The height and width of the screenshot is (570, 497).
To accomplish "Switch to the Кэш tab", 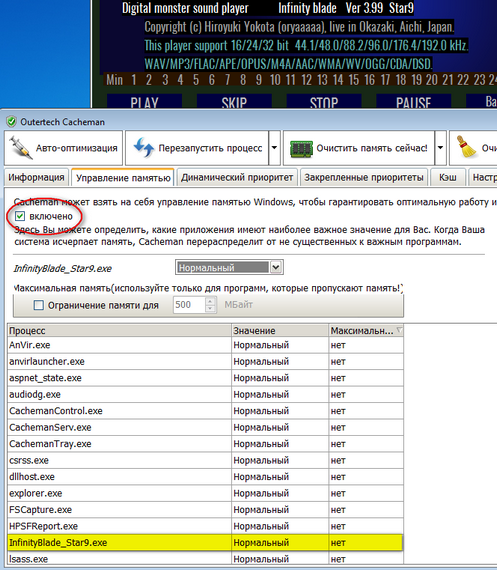I will [x=448, y=177].
